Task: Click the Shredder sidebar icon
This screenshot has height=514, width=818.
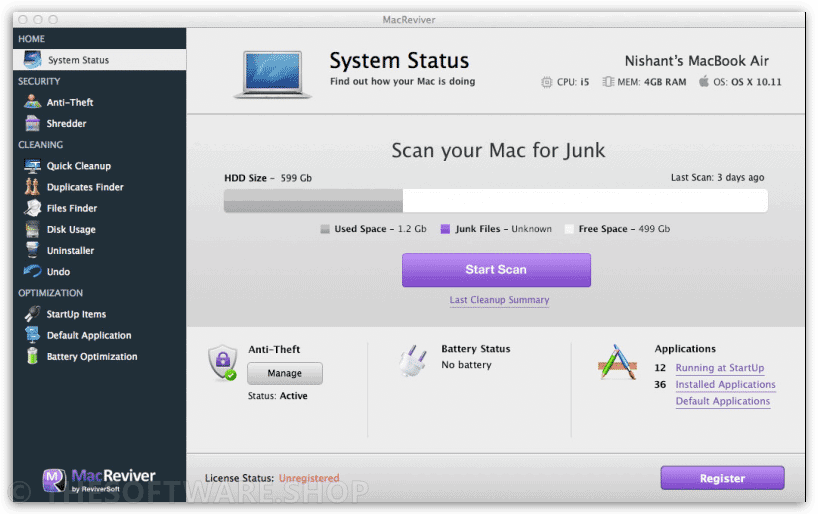Action: pyautogui.click(x=32, y=123)
